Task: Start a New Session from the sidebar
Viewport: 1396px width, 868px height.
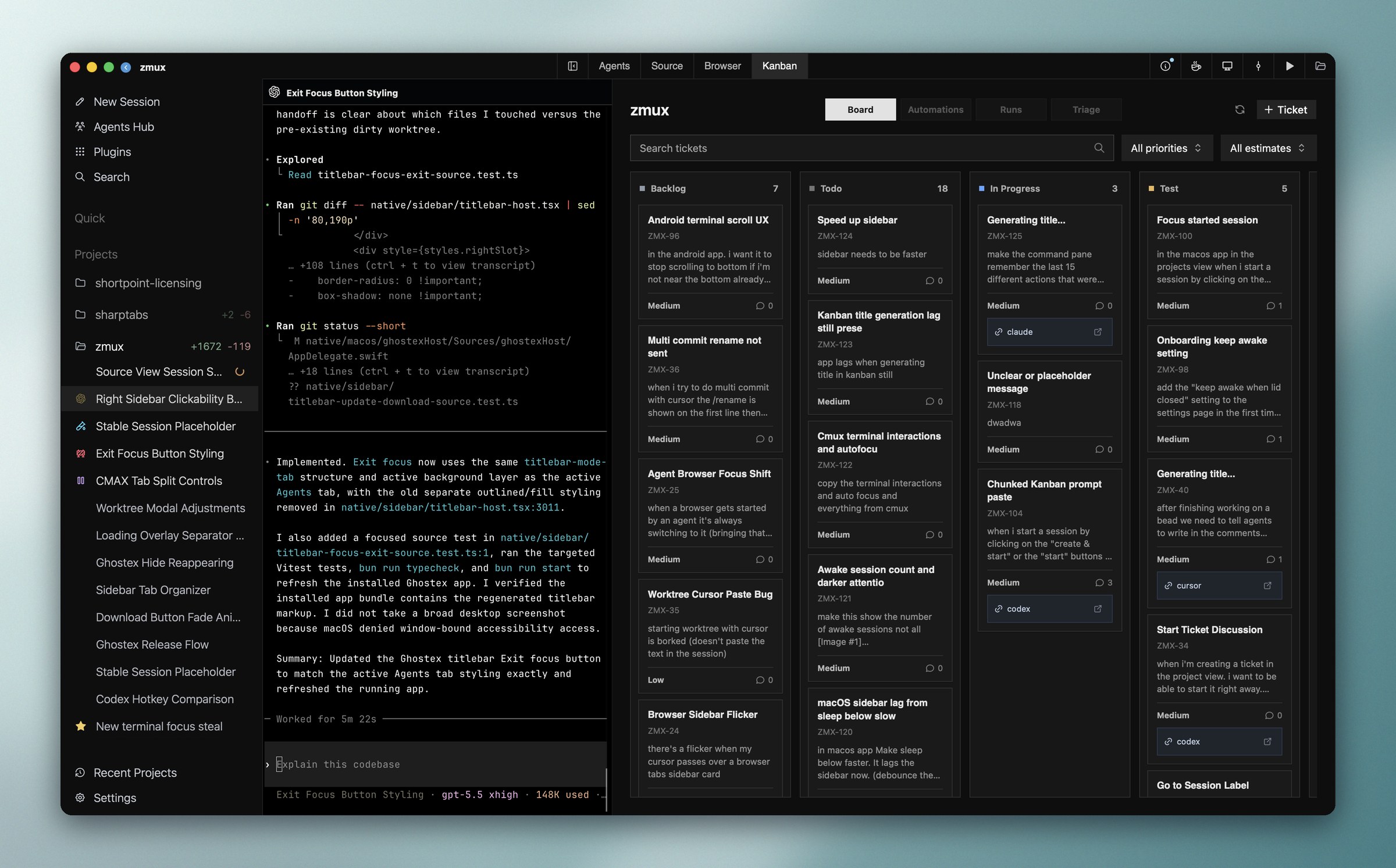Action: [127, 102]
